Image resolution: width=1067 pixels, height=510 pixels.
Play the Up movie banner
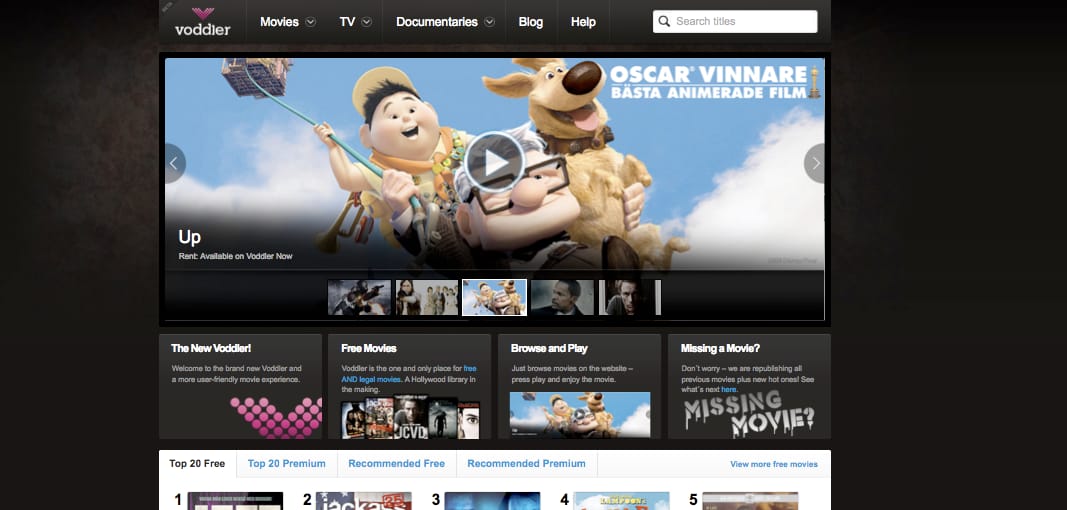tap(495, 162)
